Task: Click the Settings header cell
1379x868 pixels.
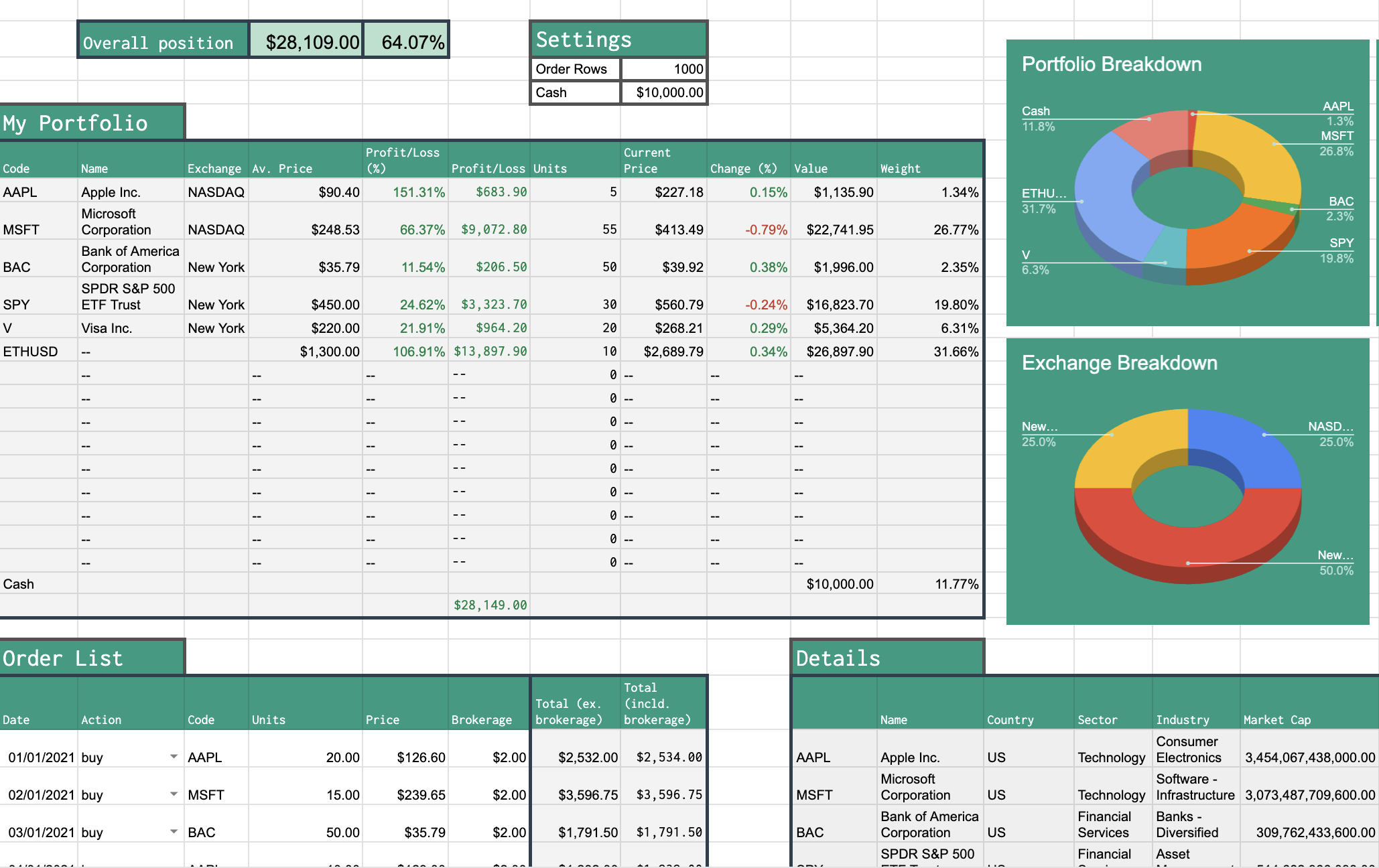Action: point(618,40)
